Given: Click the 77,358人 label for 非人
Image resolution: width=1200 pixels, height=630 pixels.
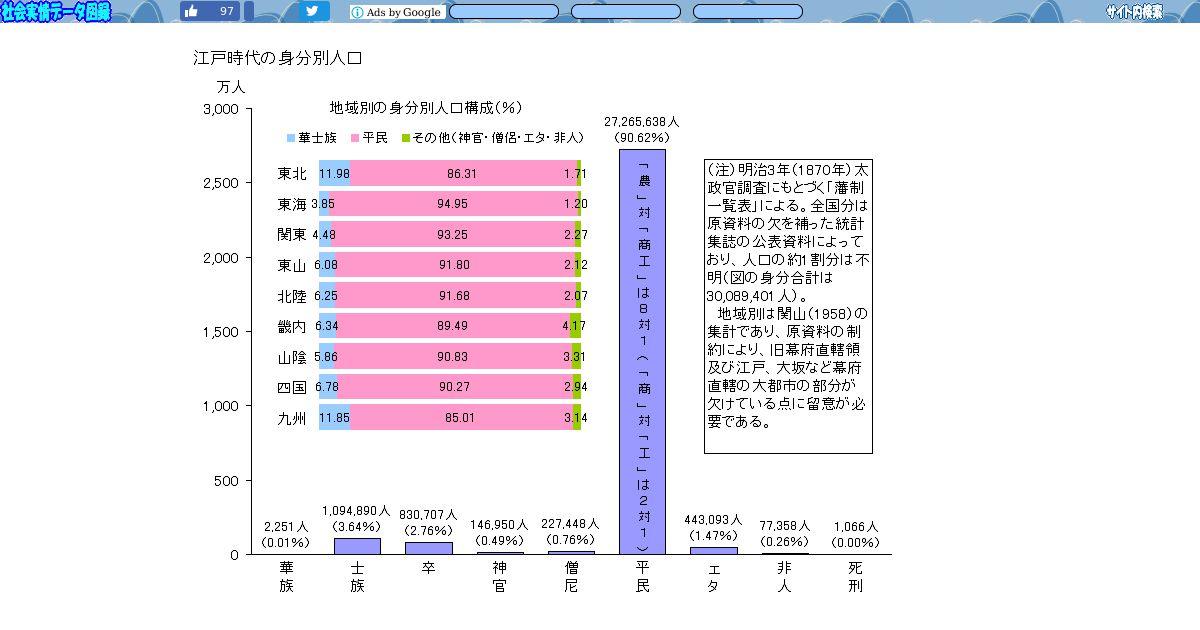Looking at the screenshot, I should [x=785, y=526].
